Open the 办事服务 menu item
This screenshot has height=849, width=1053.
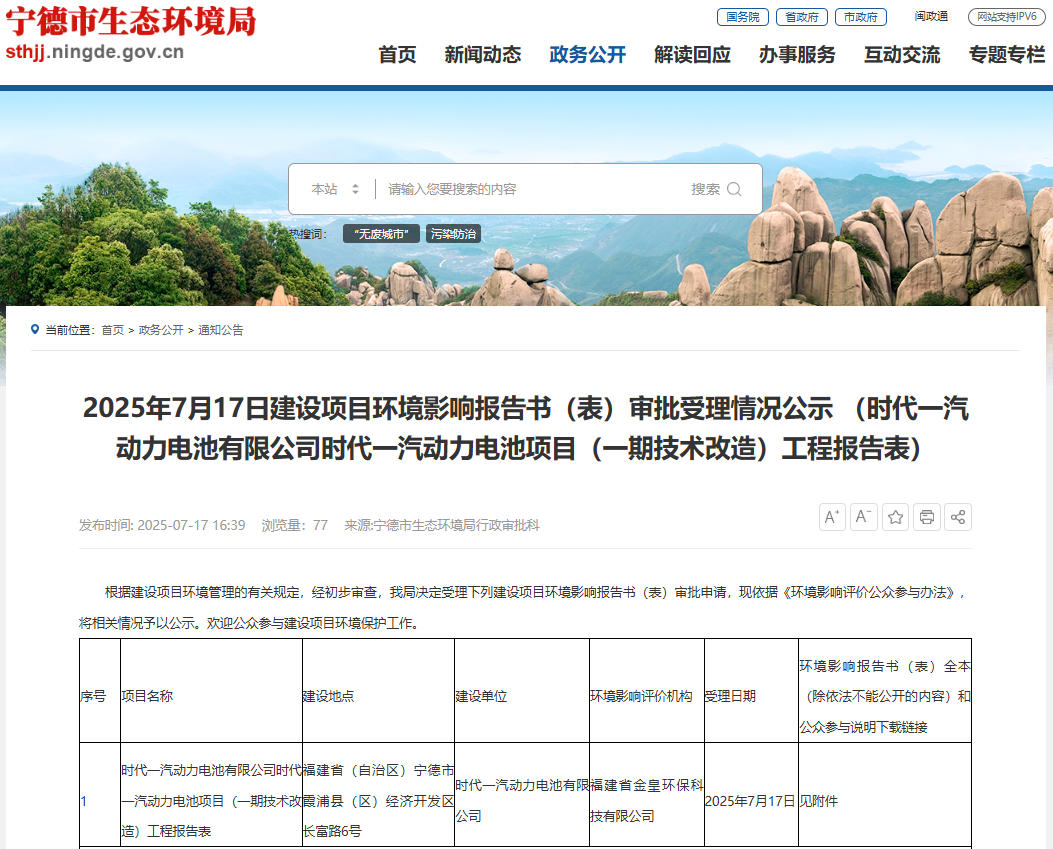coord(795,56)
